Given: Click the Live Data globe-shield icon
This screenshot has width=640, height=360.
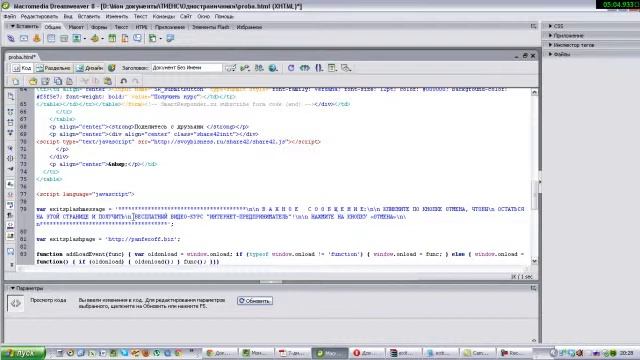Looking at the screenshot, I should [111, 68].
